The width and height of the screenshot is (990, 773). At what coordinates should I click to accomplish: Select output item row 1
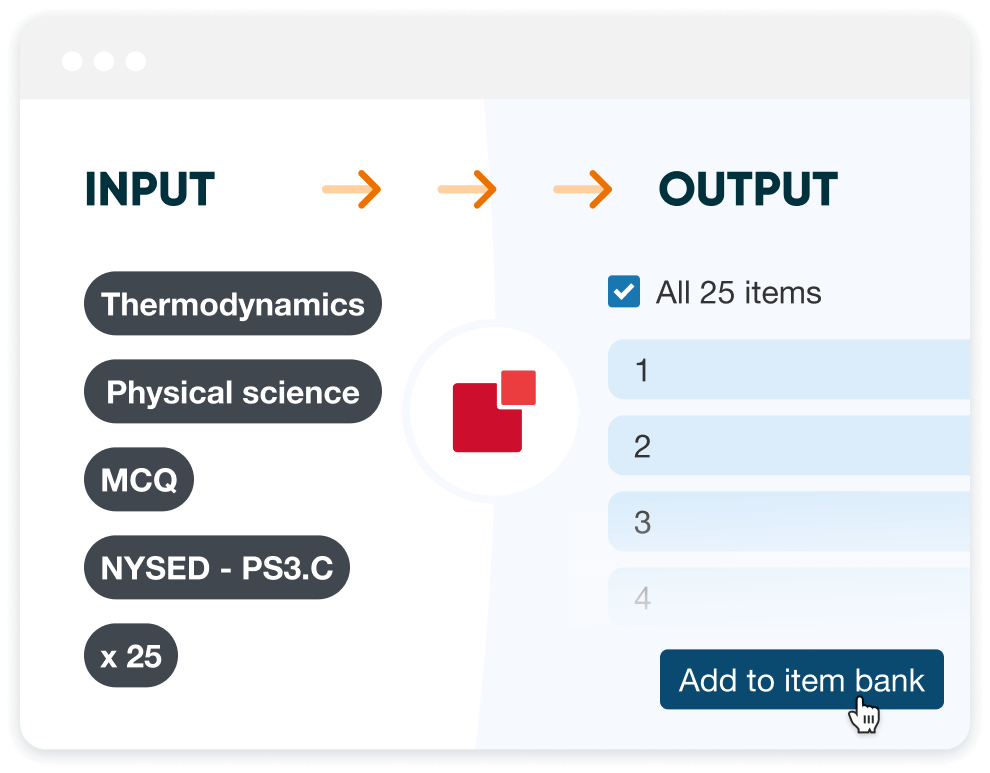[788, 370]
